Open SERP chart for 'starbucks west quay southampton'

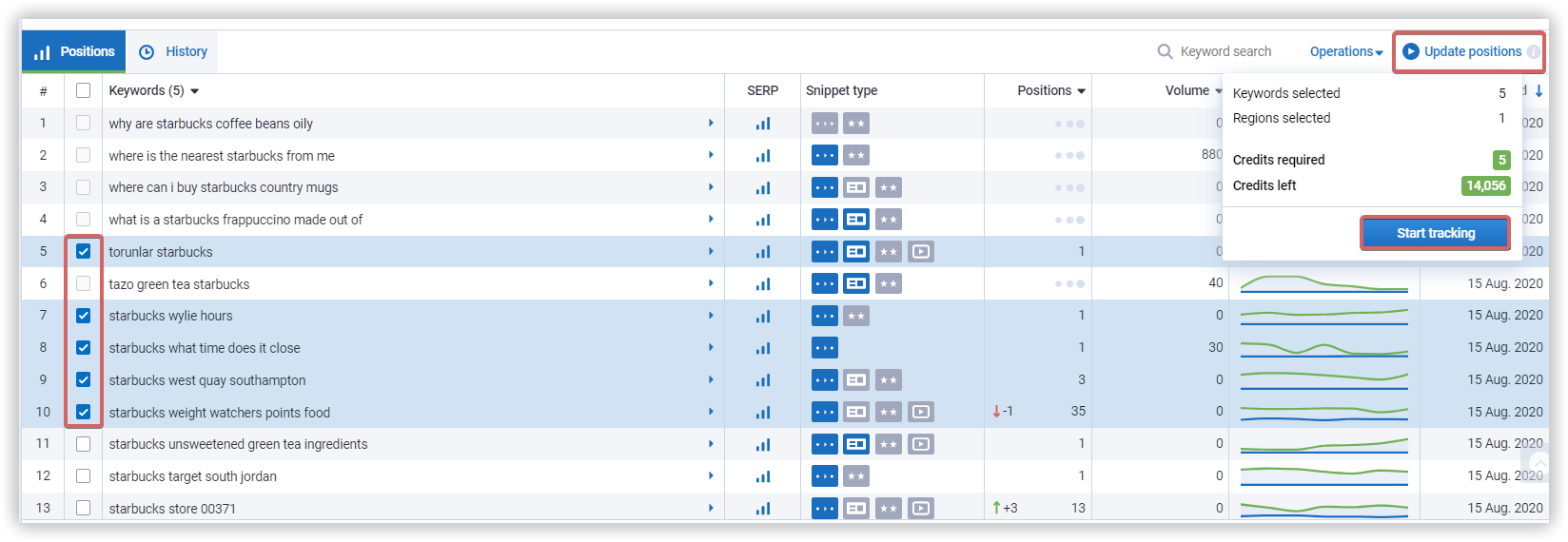pos(763,380)
